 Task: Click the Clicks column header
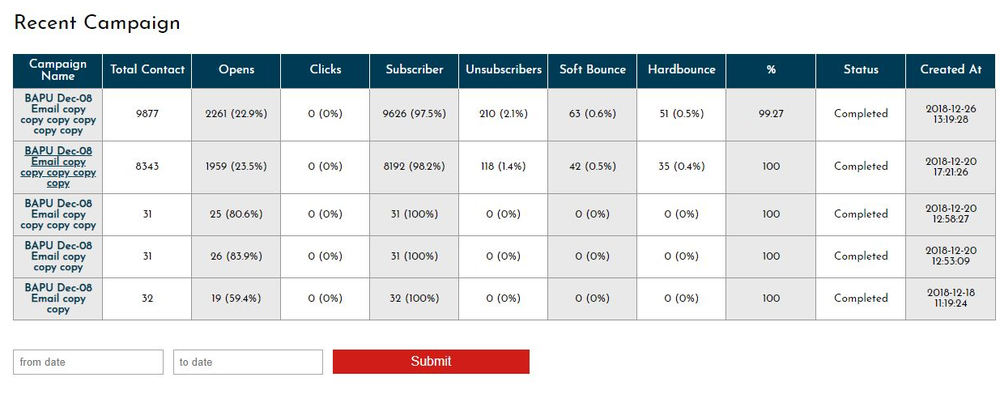click(325, 70)
